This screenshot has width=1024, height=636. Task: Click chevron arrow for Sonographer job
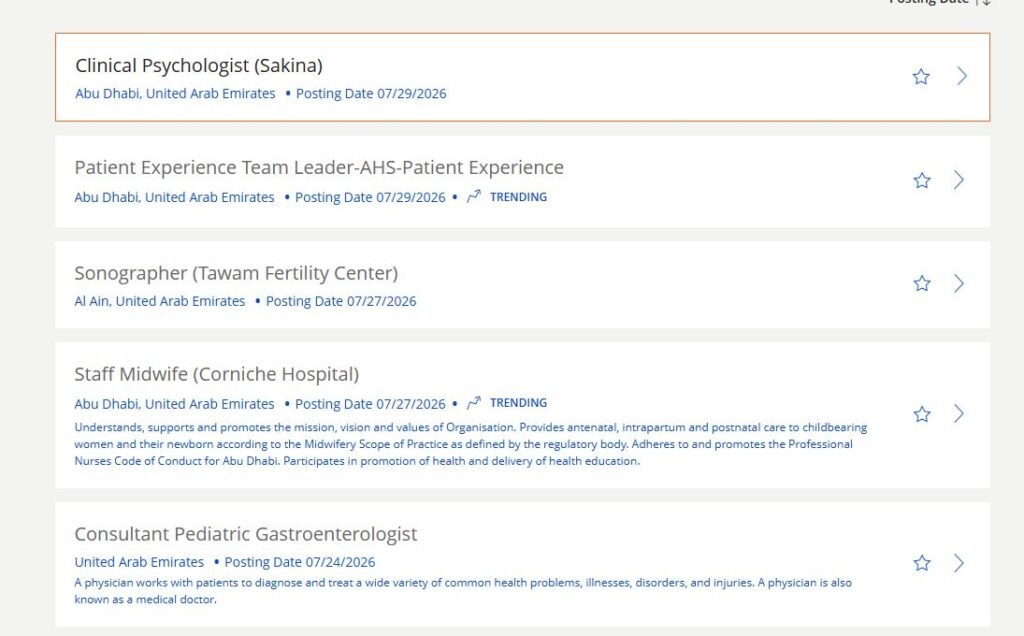[959, 283]
